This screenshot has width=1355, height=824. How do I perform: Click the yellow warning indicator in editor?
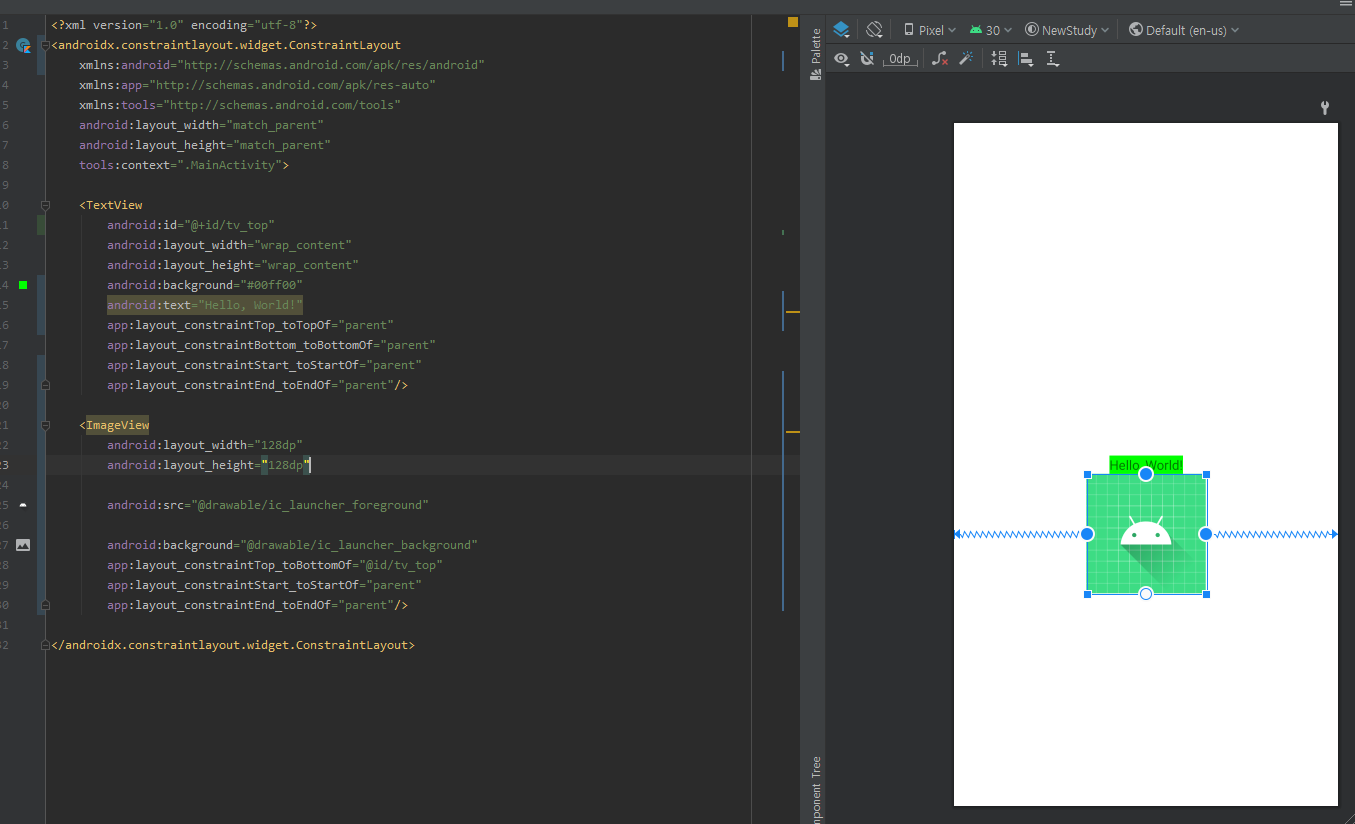tap(793, 22)
